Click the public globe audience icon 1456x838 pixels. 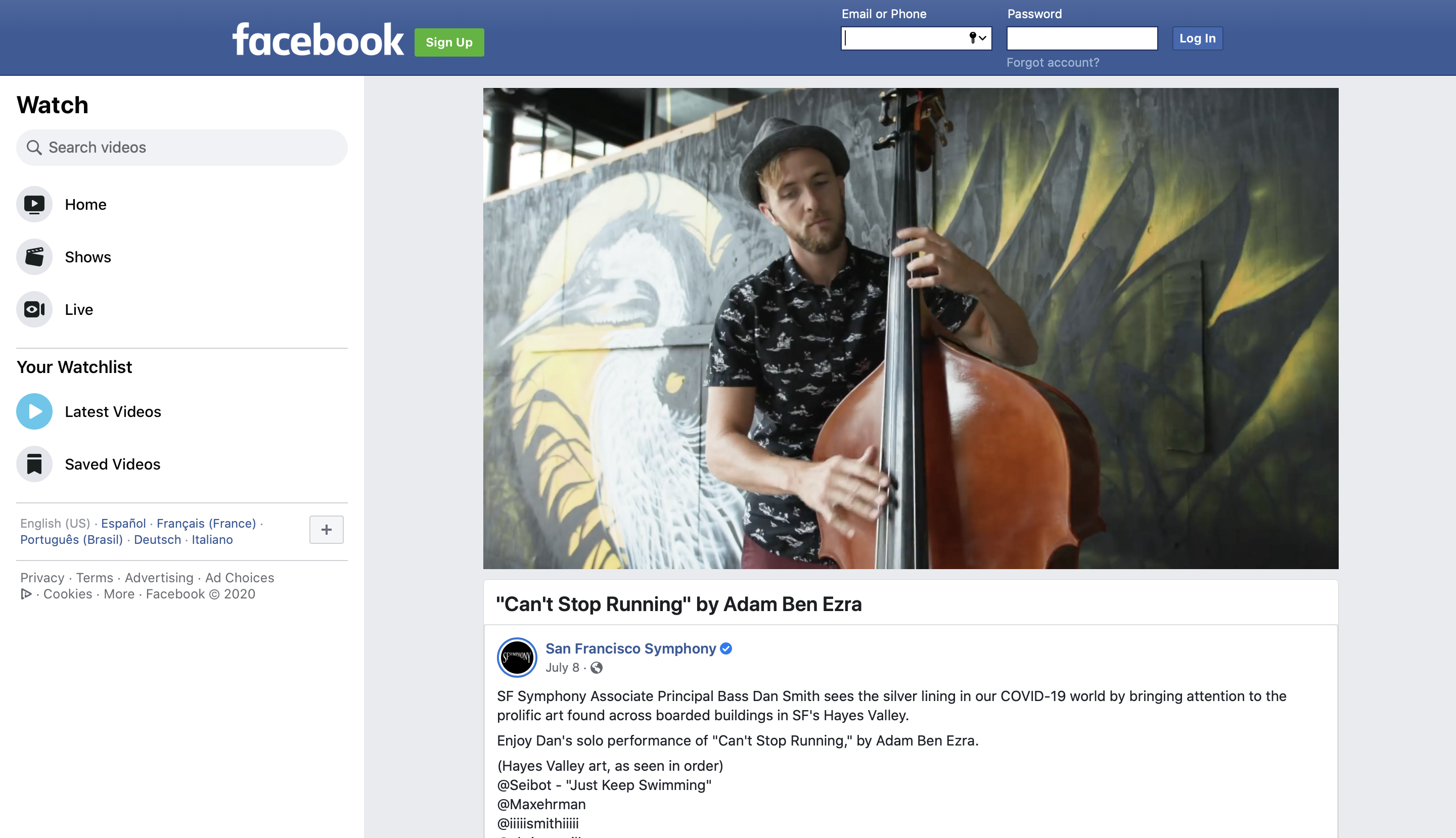[x=597, y=668]
